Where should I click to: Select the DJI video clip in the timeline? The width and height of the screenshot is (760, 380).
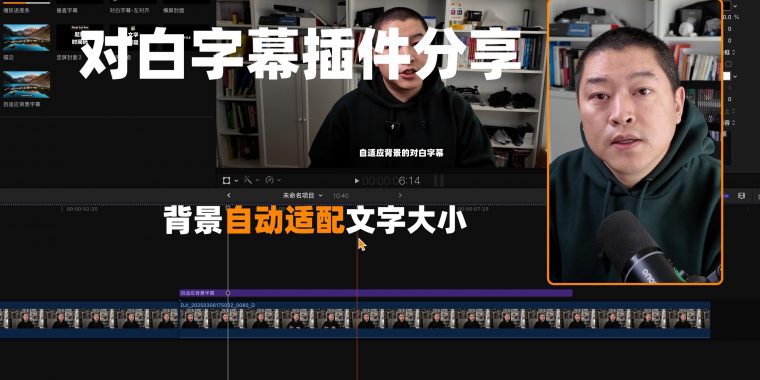444,320
